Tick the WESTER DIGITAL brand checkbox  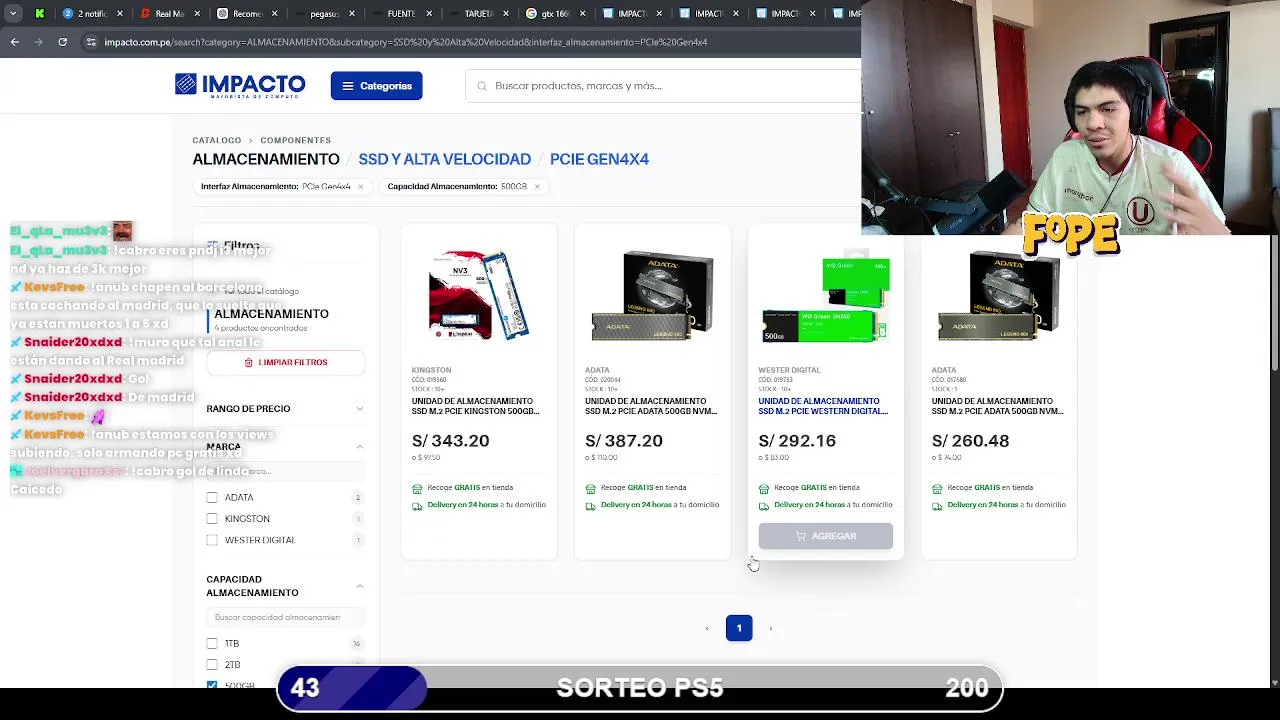tap(212, 540)
